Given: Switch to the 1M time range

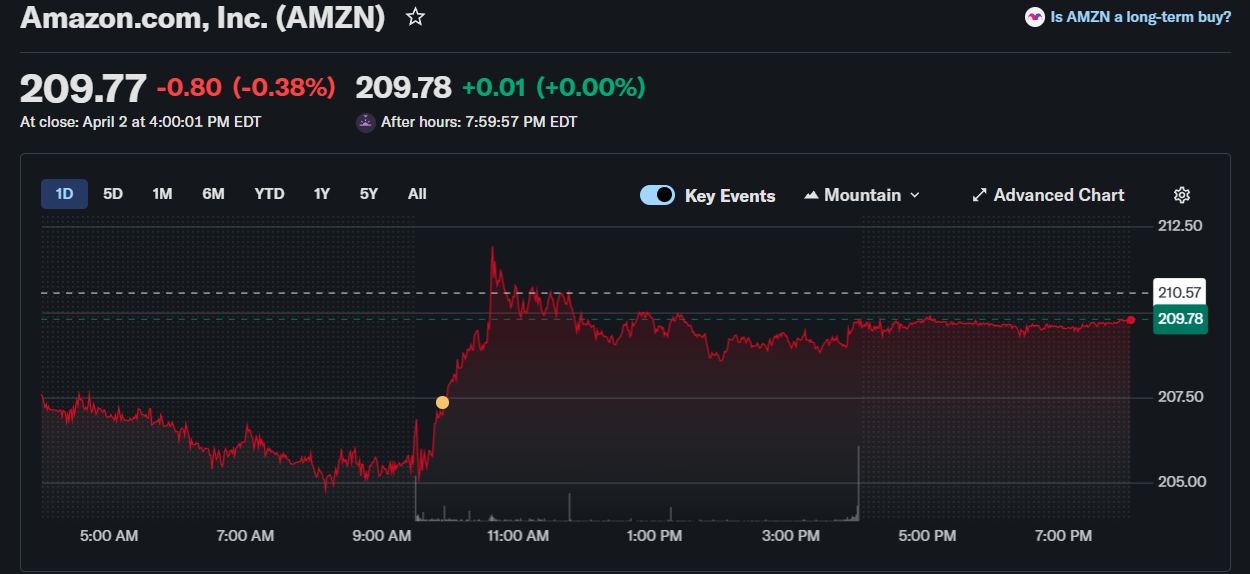Looking at the screenshot, I should click(x=162, y=194).
